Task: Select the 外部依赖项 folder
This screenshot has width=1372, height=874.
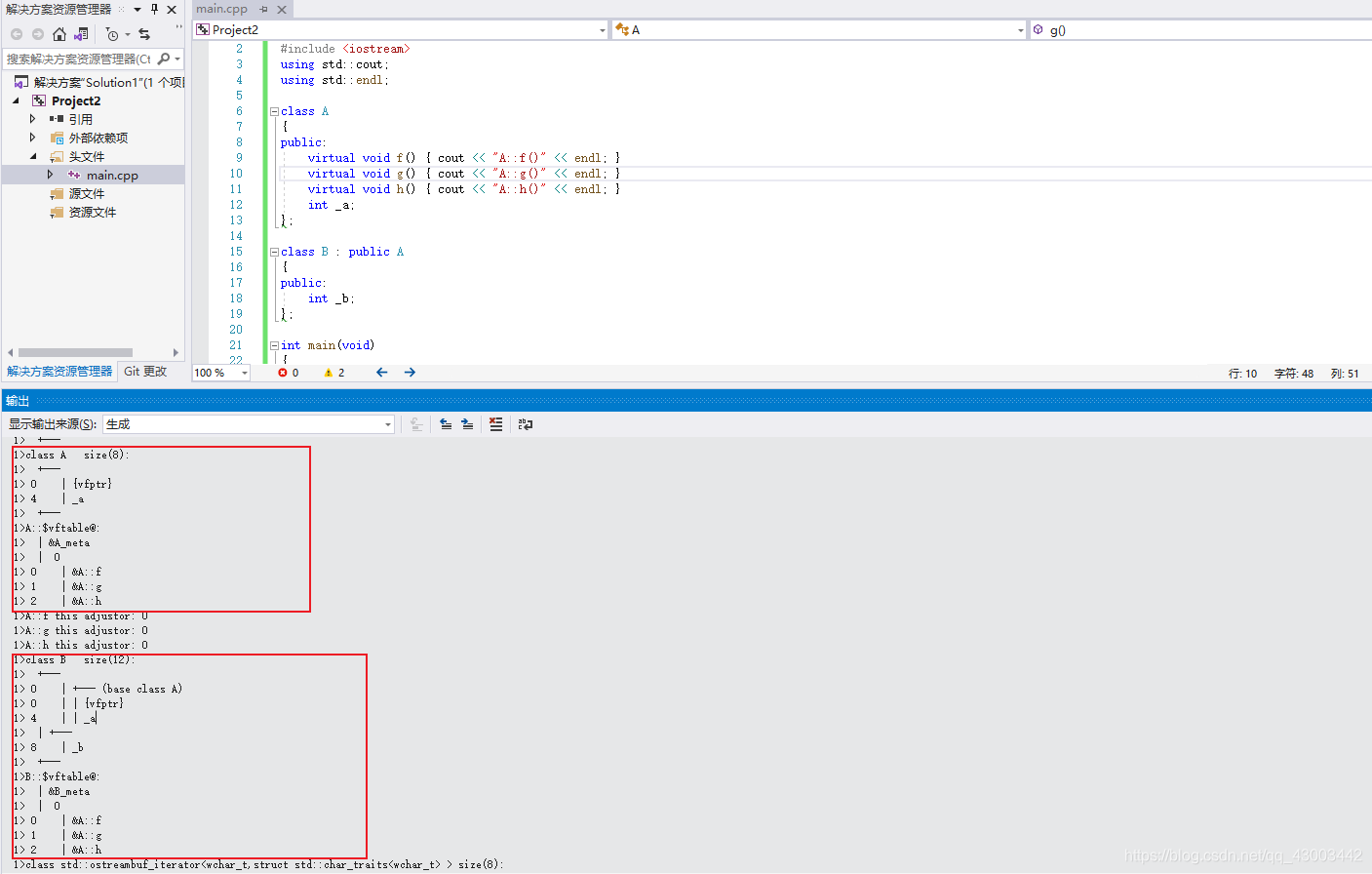Action: point(98,138)
